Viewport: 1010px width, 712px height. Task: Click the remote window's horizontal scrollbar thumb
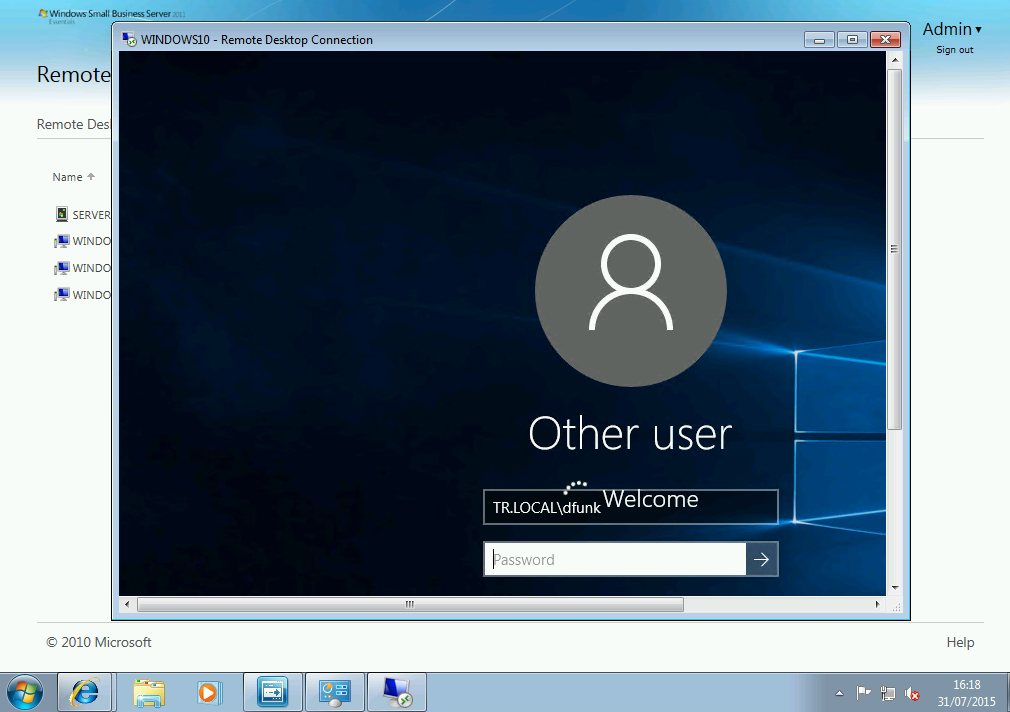pyautogui.click(x=410, y=605)
